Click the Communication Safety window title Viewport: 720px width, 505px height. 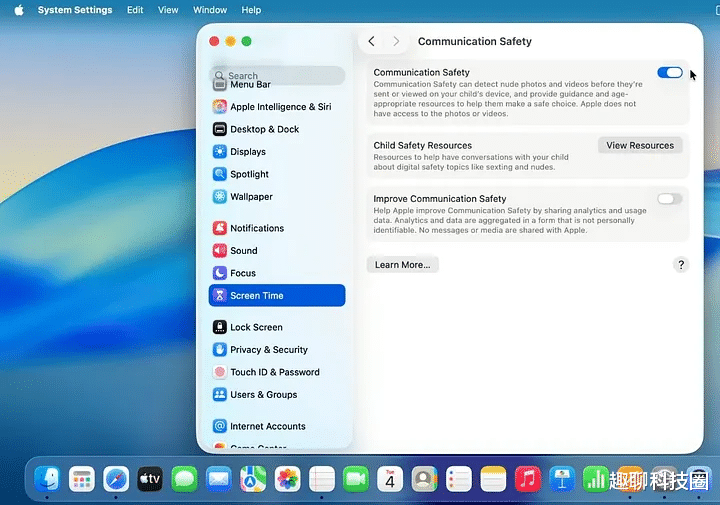coord(474,41)
